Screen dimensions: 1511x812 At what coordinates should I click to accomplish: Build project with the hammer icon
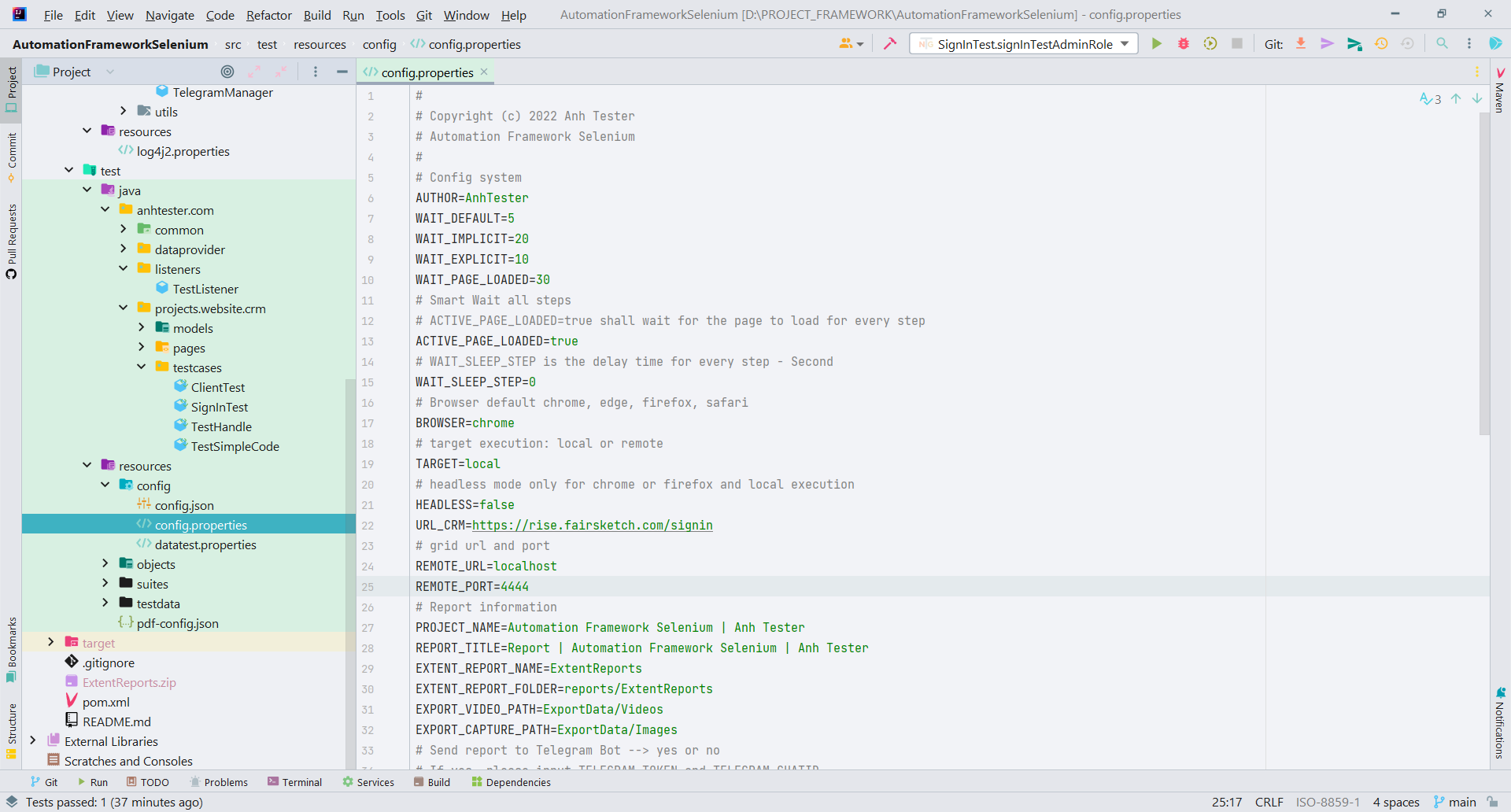point(890,44)
